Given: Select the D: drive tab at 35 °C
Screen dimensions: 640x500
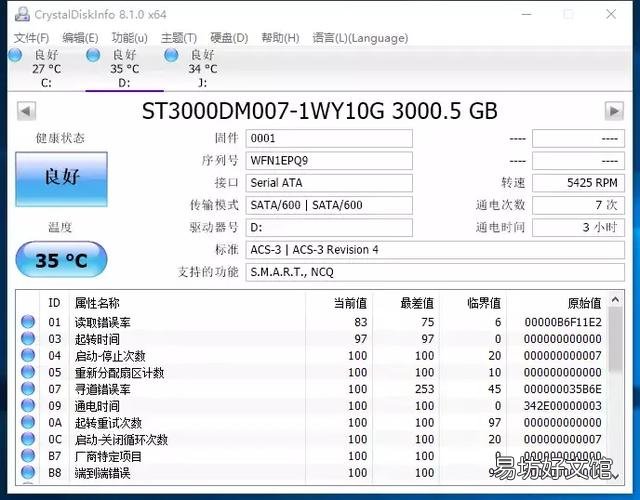Looking at the screenshot, I should (x=124, y=69).
